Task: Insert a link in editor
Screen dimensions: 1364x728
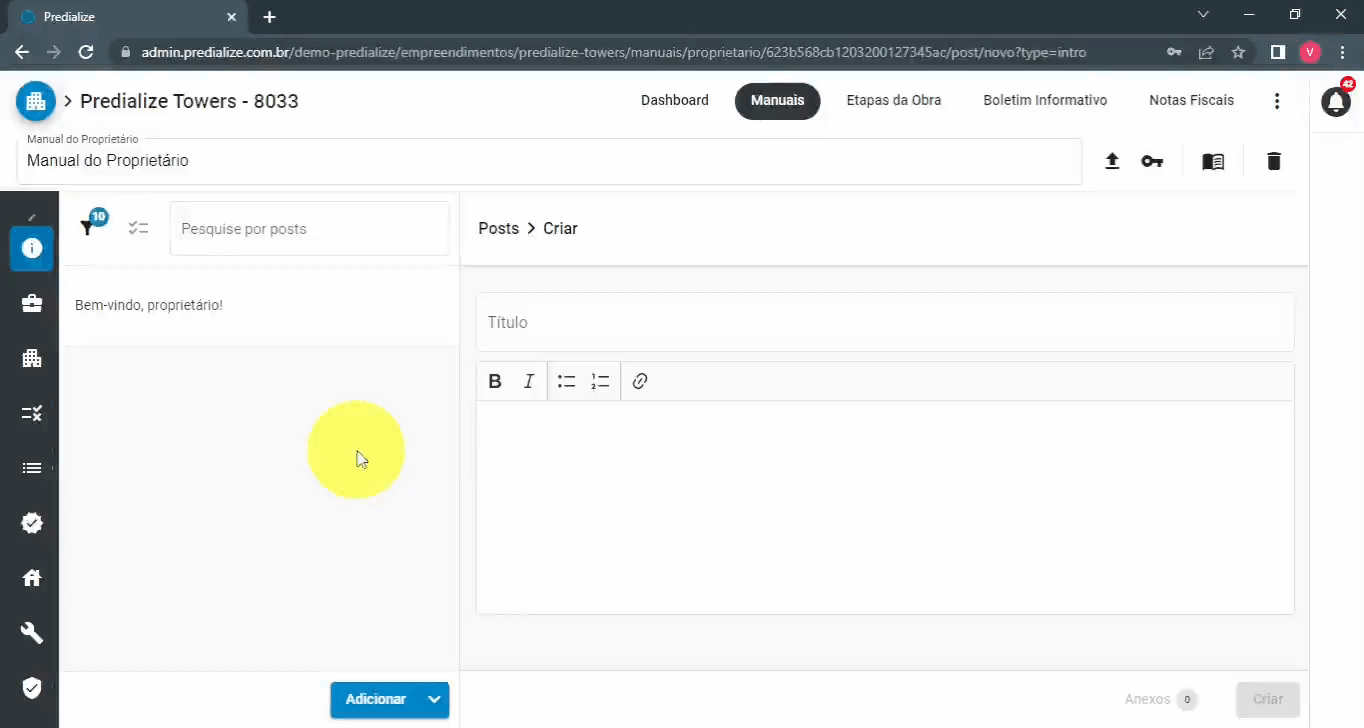Action: click(x=640, y=381)
